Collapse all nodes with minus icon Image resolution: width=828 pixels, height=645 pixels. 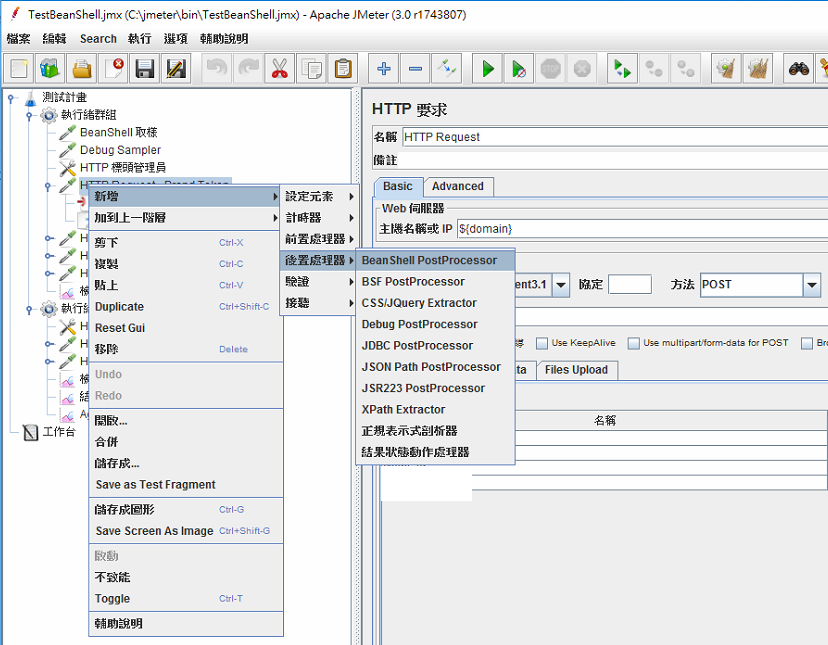[x=416, y=69]
